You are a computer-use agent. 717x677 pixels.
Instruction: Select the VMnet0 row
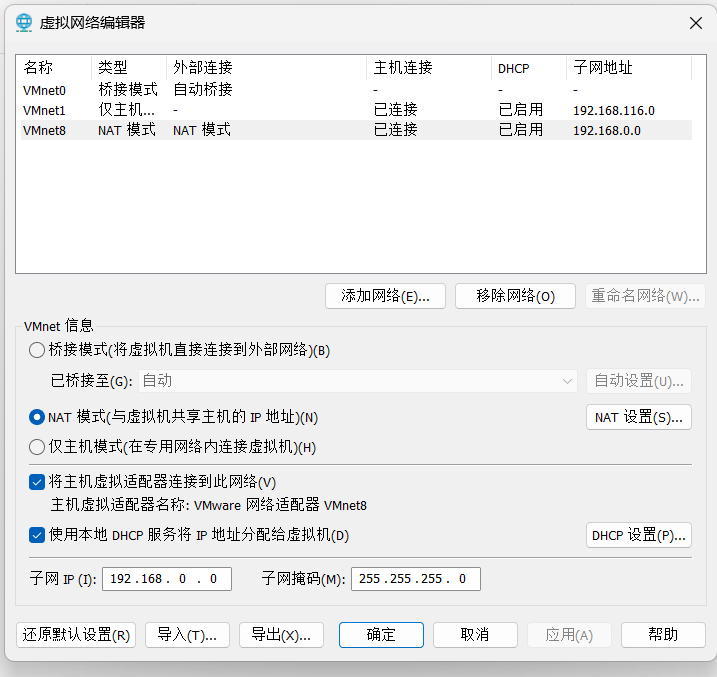pyautogui.click(x=356, y=90)
